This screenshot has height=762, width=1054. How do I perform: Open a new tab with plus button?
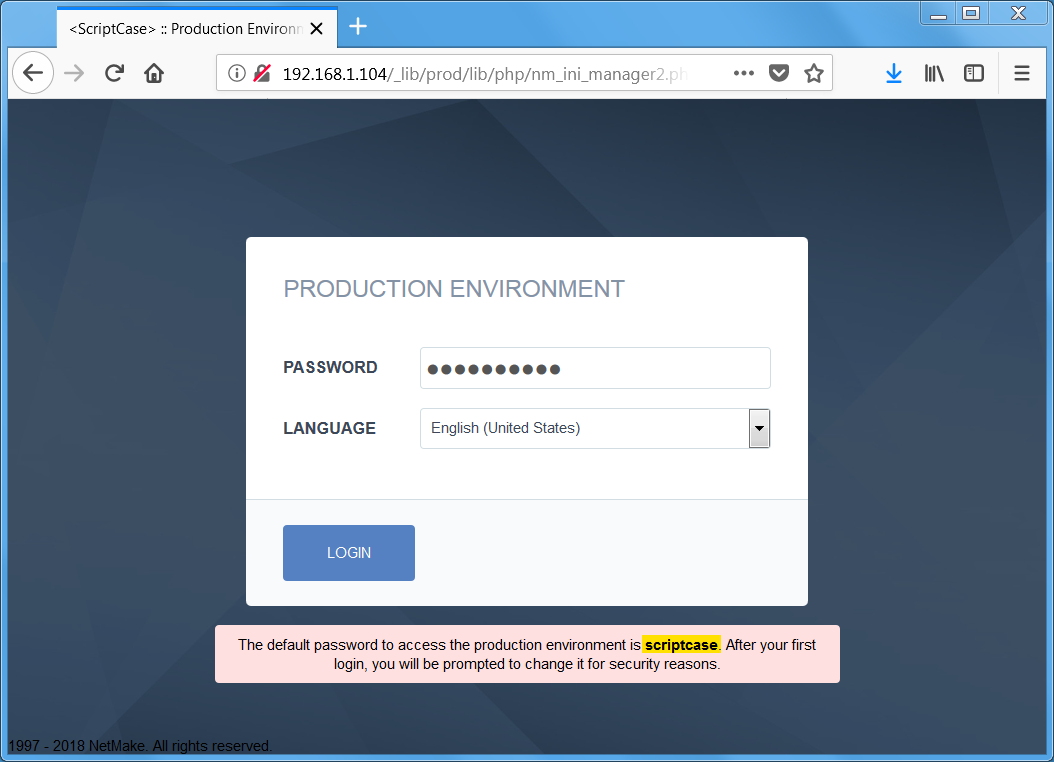pyautogui.click(x=358, y=27)
